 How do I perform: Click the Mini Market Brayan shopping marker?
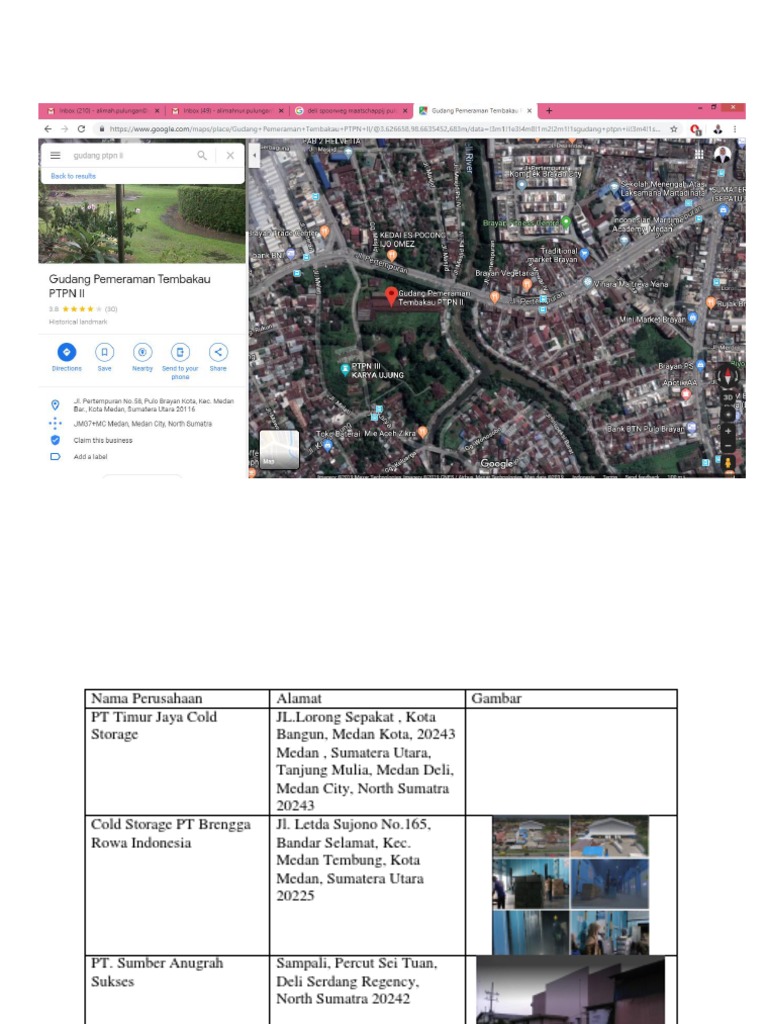point(693,318)
